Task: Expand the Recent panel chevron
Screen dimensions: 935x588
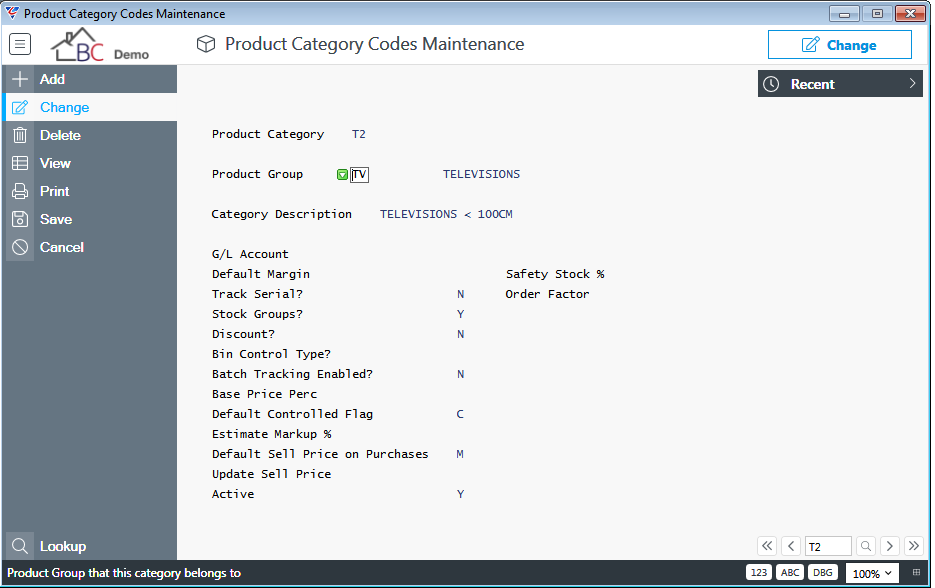Action: 912,84
